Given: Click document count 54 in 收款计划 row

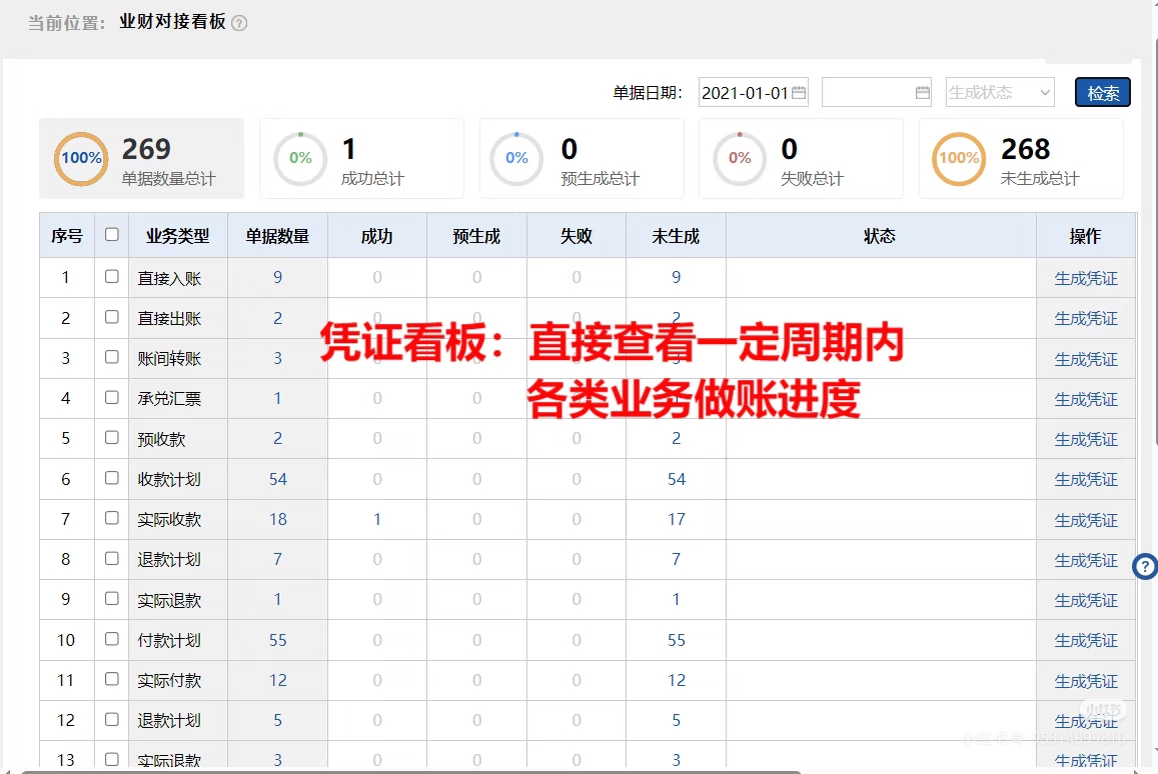Looking at the screenshot, I should [278, 479].
